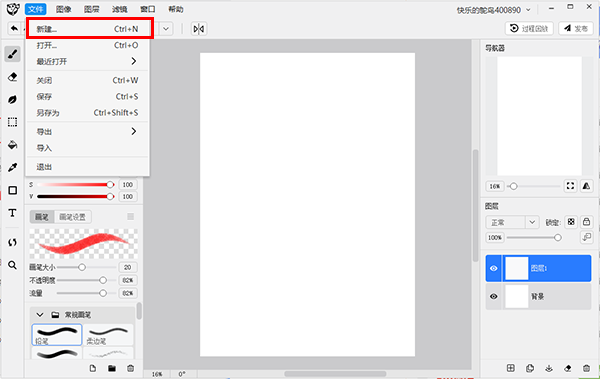Viewport: 600px width, 379px height.
Task: Select the Text tool
Action: pos(12,213)
